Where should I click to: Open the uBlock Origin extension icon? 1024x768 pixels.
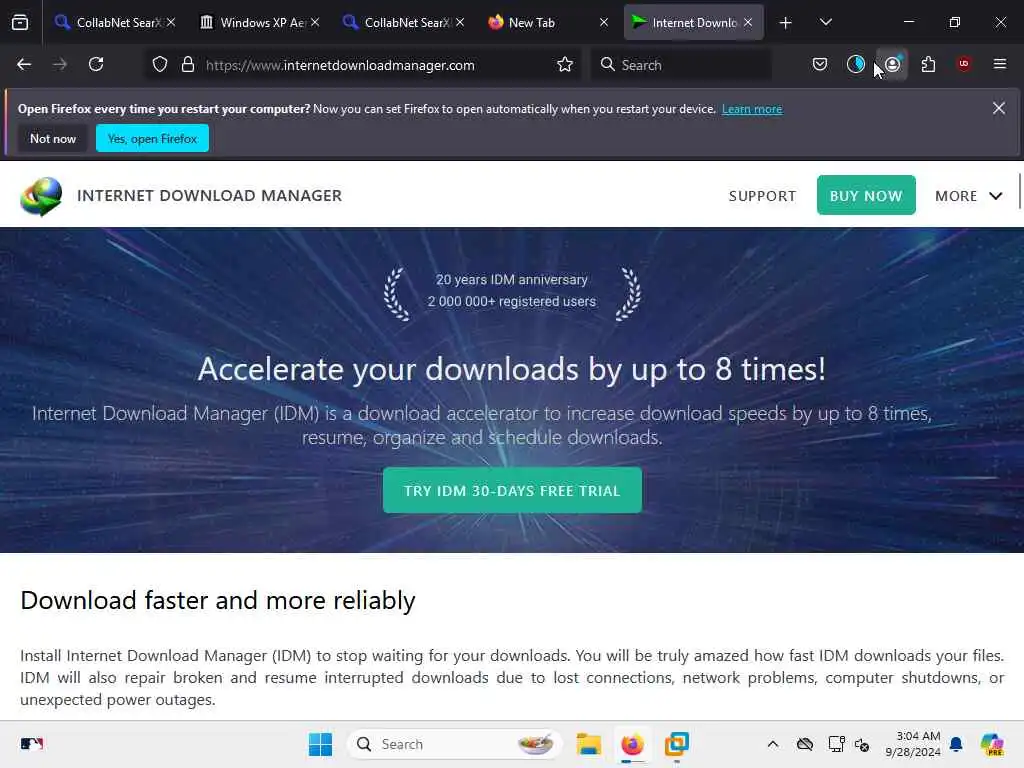pyautogui.click(x=964, y=64)
